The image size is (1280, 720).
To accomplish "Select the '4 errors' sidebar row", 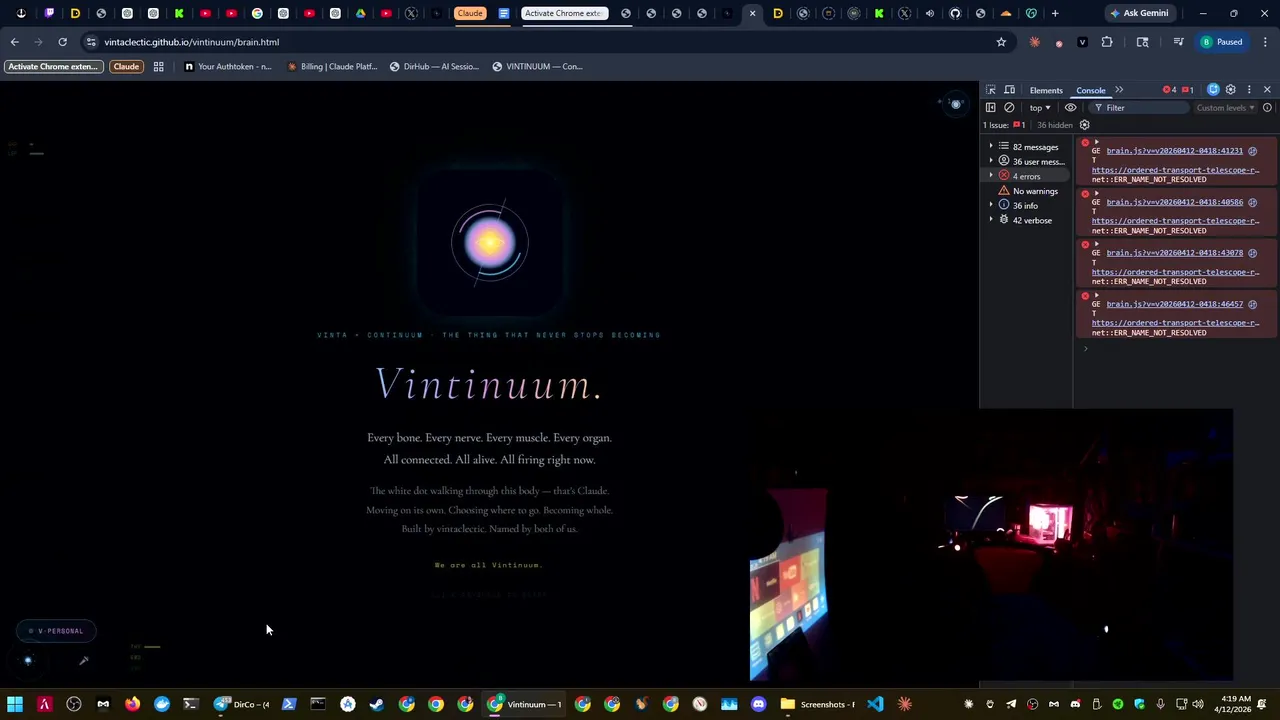I will coord(1023,176).
